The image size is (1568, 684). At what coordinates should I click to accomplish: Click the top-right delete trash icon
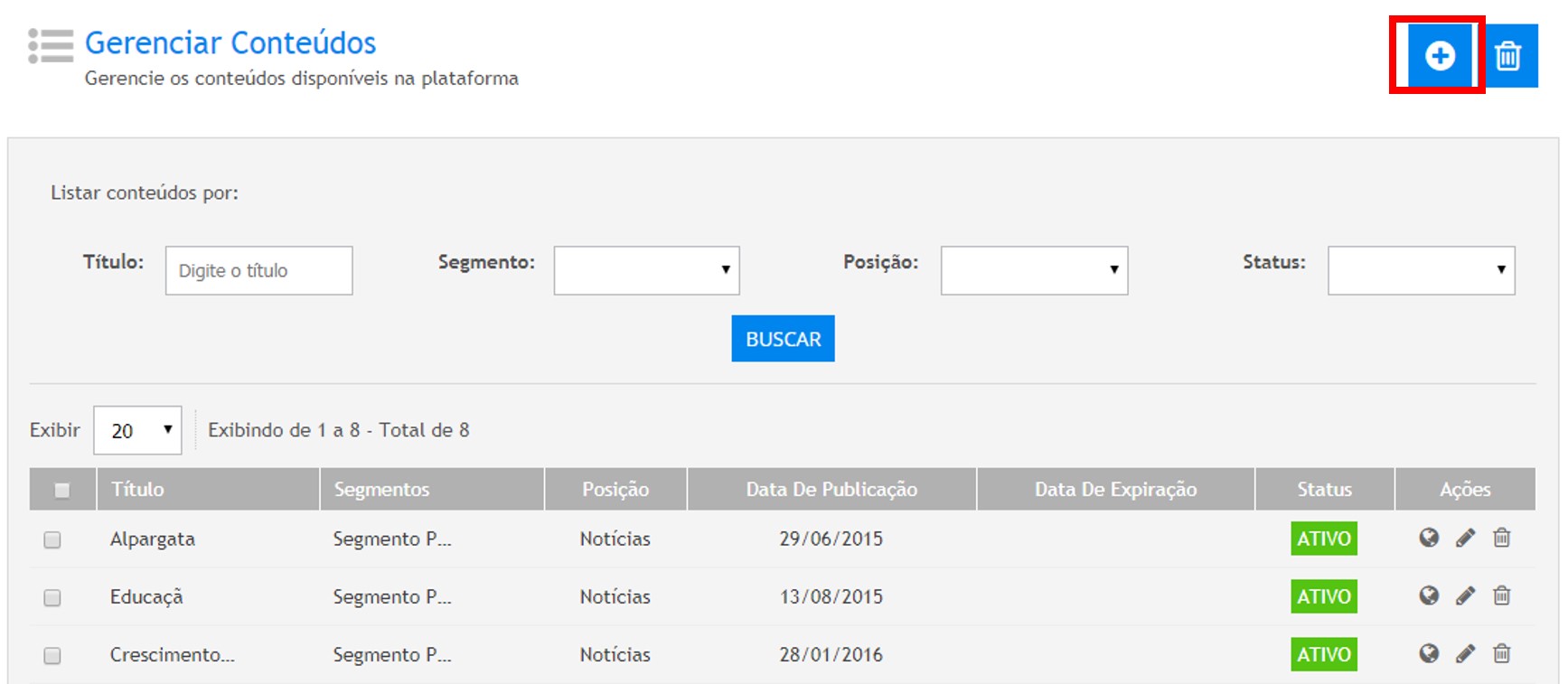point(1507,56)
